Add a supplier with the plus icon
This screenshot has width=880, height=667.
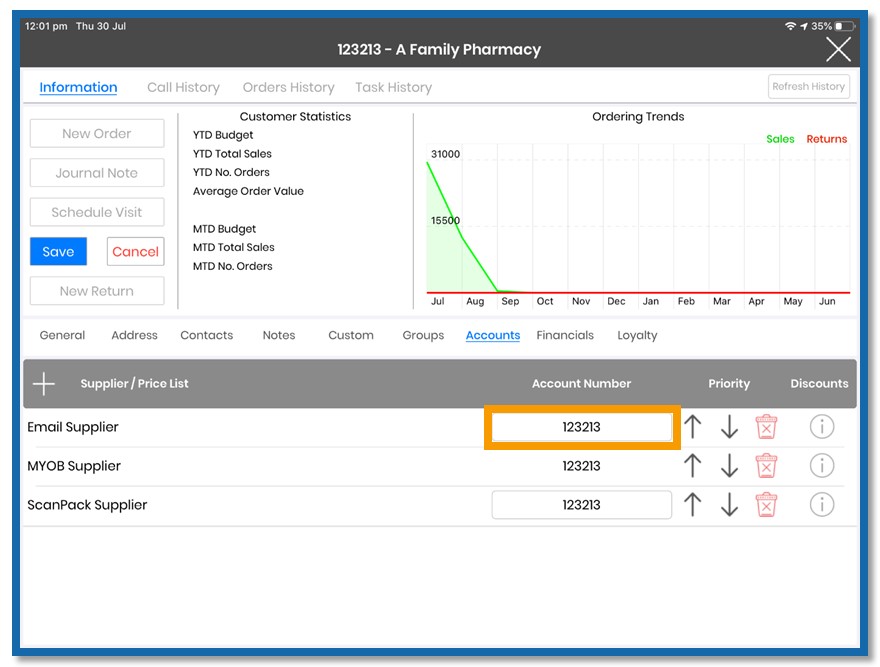(44, 383)
